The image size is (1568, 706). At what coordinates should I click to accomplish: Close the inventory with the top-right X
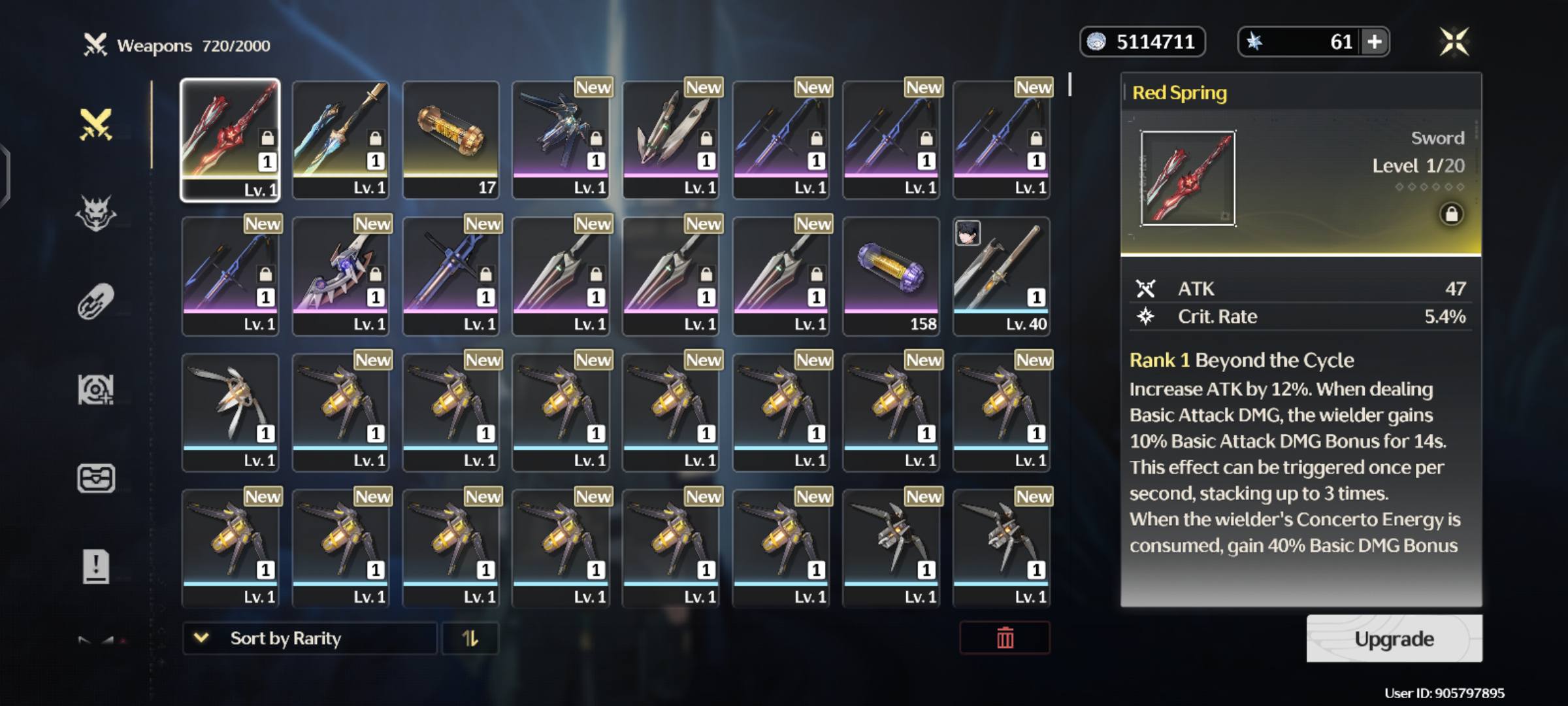(1454, 42)
